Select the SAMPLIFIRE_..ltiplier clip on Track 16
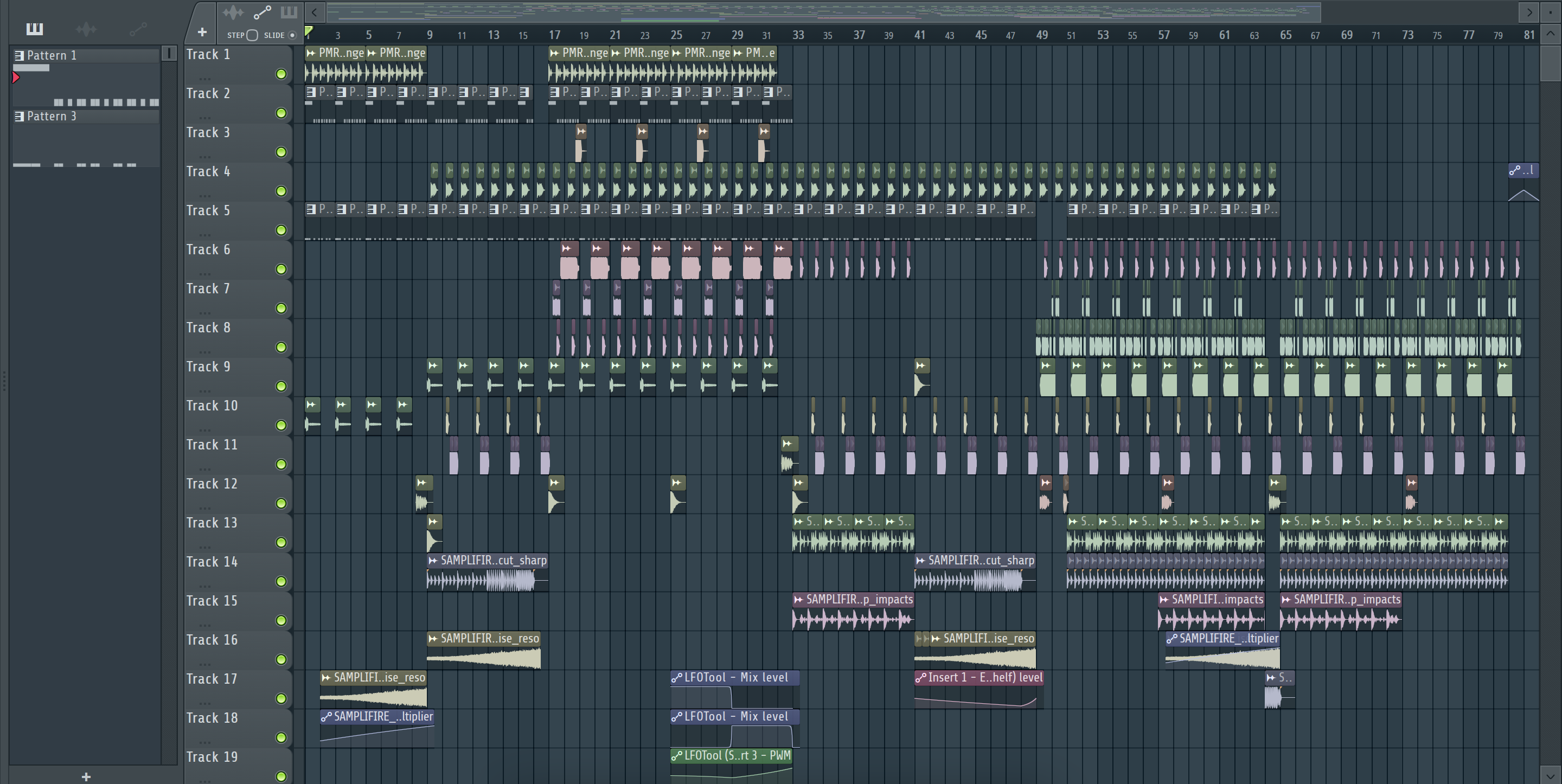The image size is (1562, 784). (x=1222, y=650)
